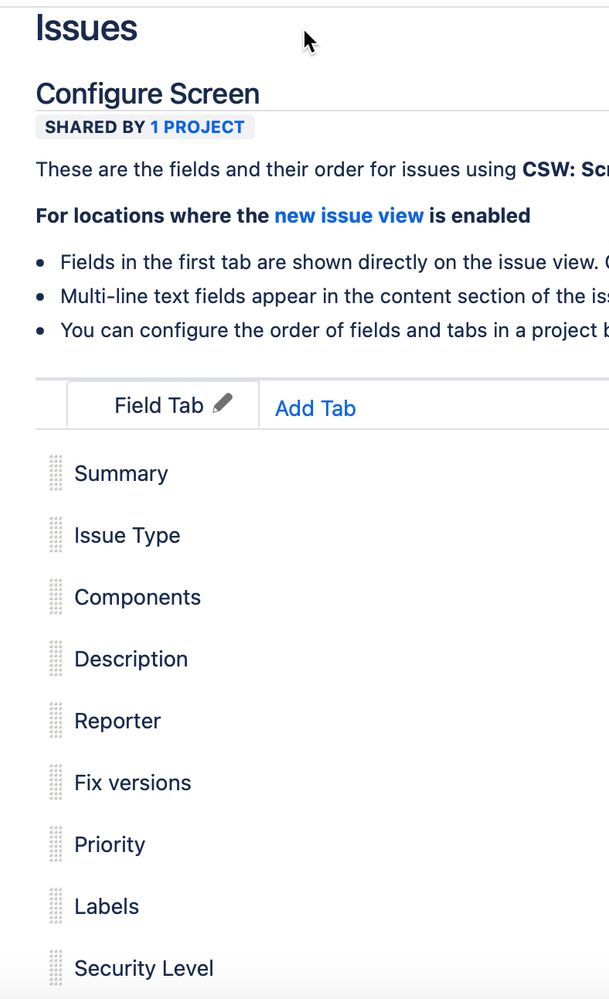Click the drag handle beside Security Level
This screenshot has height=999, width=609.
[56, 968]
